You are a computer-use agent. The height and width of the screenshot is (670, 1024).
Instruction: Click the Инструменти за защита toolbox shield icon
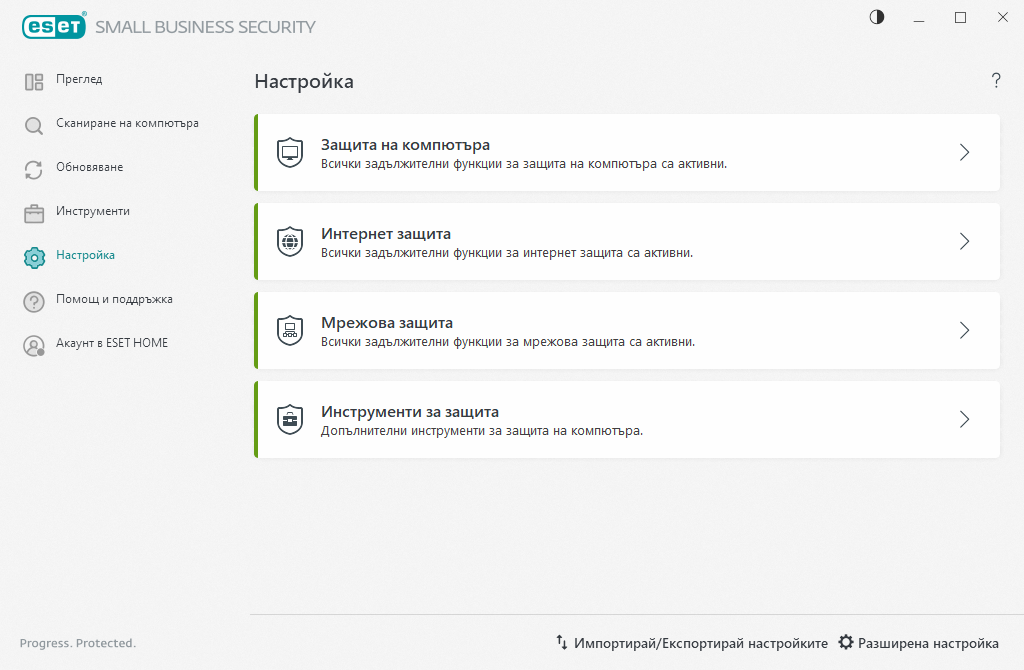pos(290,419)
